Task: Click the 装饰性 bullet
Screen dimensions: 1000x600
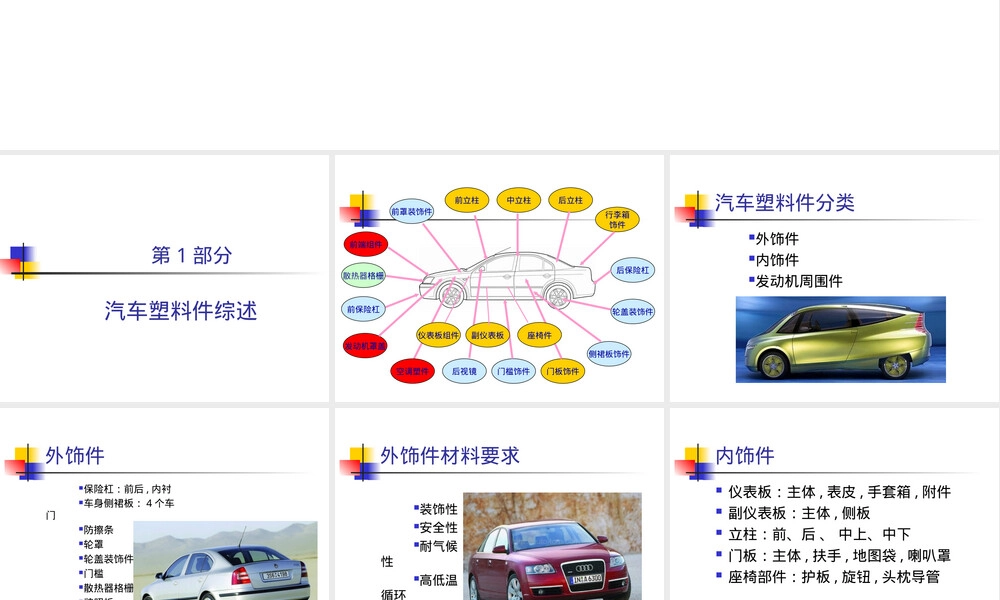Action: (436, 509)
